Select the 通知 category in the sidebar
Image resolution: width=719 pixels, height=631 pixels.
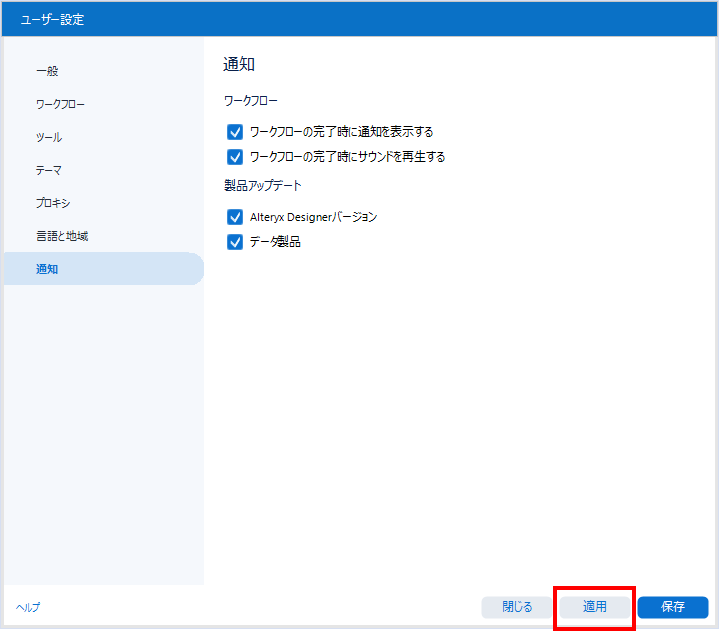pos(104,269)
